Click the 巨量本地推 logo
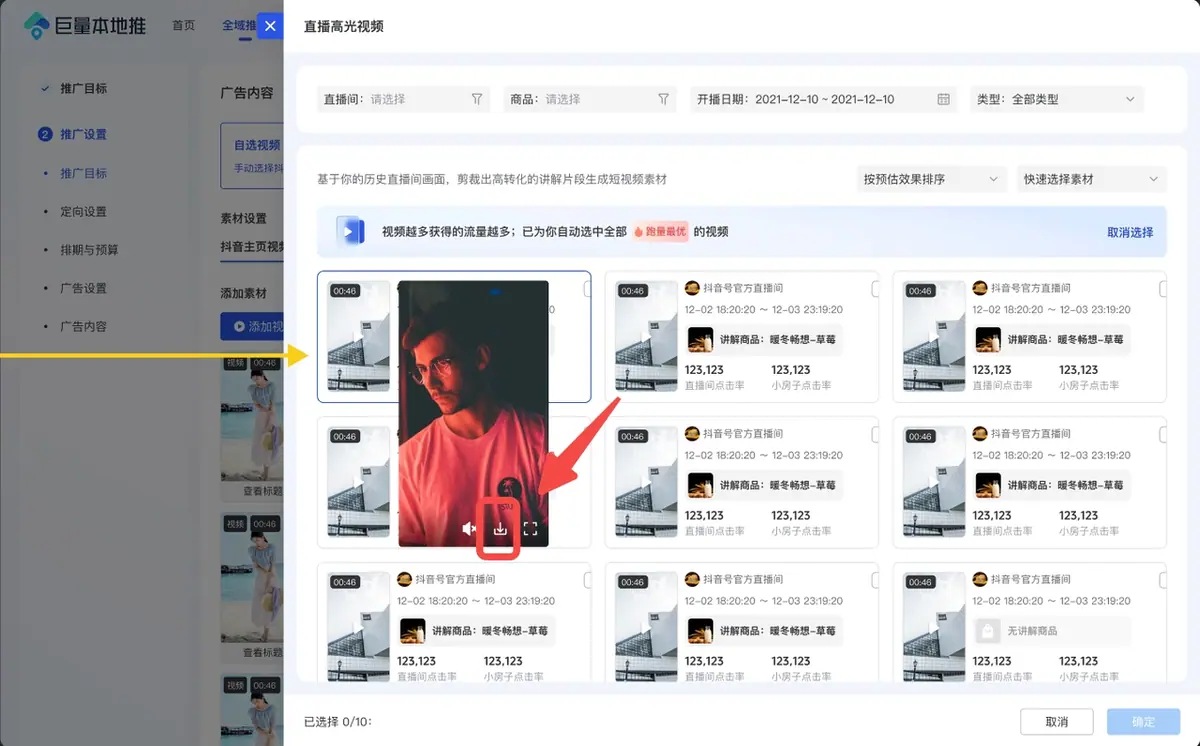Image resolution: width=1200 pixels, height=746 pixels. point(85,26)
